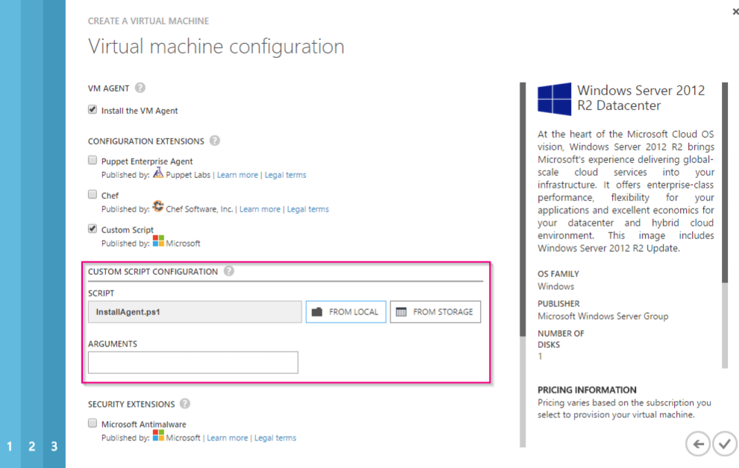739x468 pixels.
Task: Confirm with the checkmark complete button
Action: [725, 443]
